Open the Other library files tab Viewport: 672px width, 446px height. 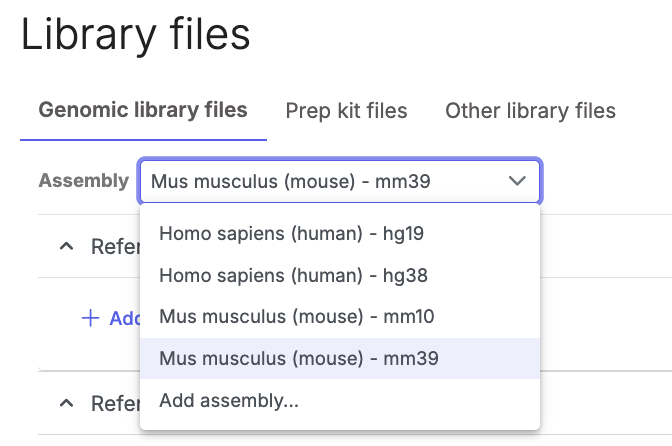click(530, 110)
